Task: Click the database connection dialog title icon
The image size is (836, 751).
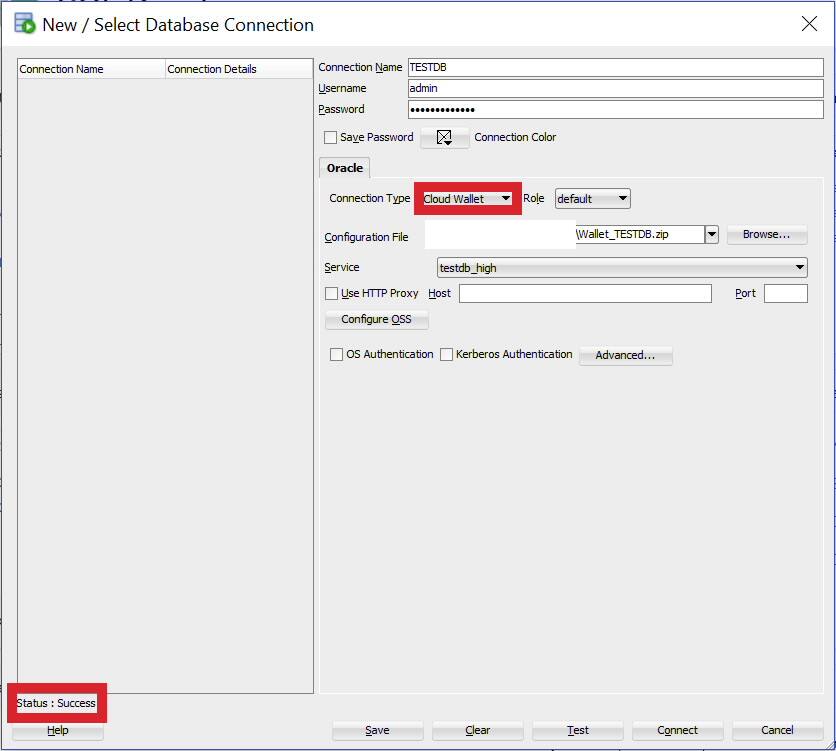Action: coord(24,24)
